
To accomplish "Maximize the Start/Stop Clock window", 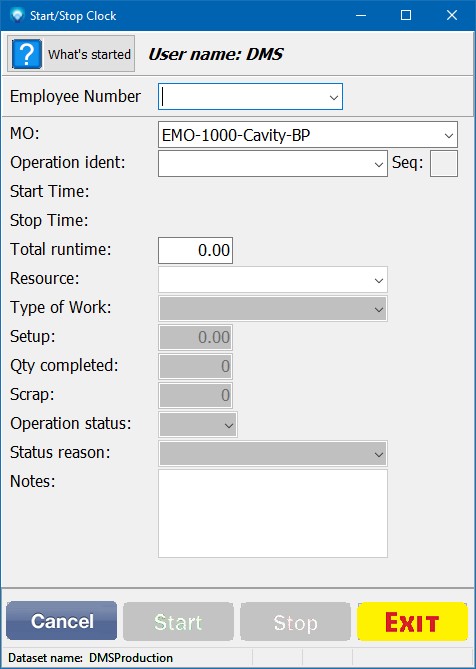I will click(x=406, y=16).
